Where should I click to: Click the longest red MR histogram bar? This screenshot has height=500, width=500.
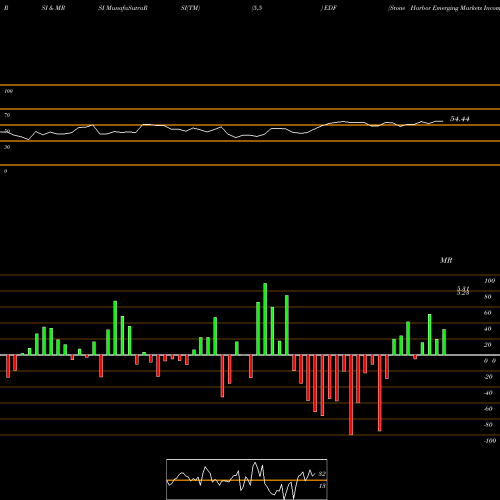[x=351, y=395]
